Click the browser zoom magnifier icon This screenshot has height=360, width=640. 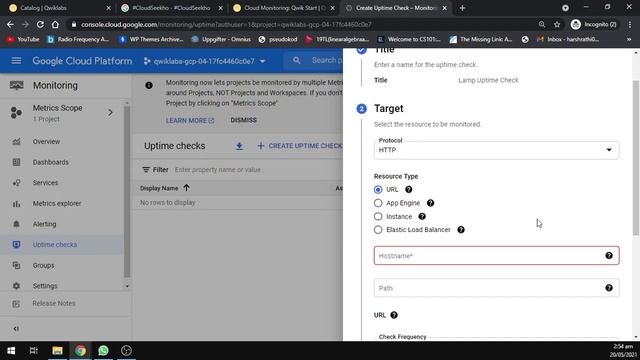point(542,24)
